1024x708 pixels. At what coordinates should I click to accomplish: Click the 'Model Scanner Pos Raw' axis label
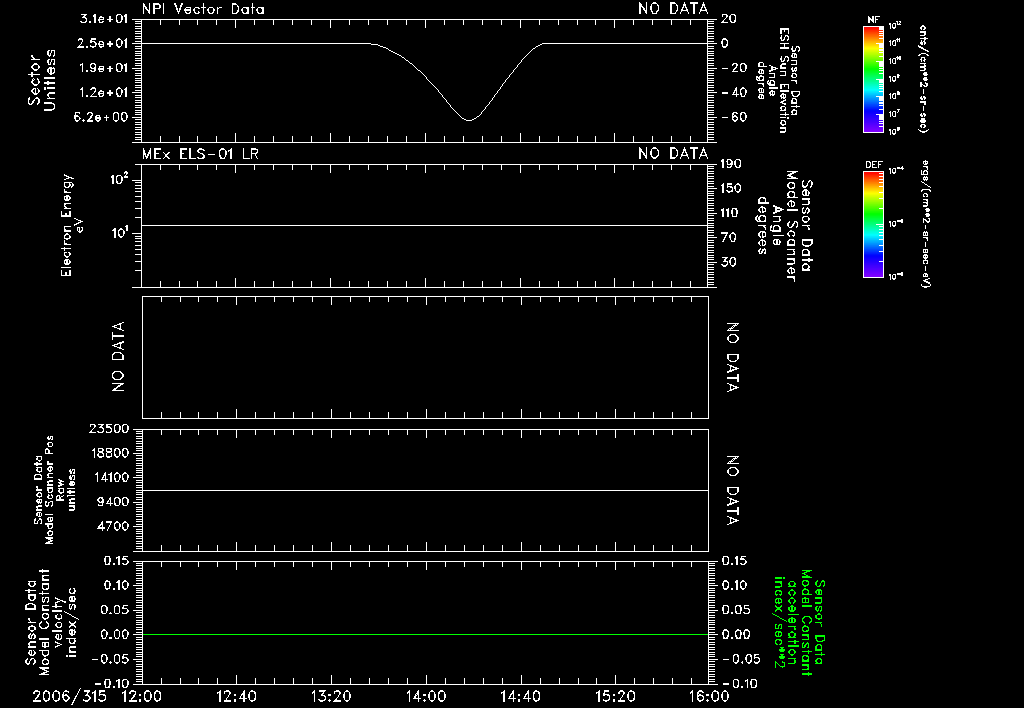tap(55, 490)
